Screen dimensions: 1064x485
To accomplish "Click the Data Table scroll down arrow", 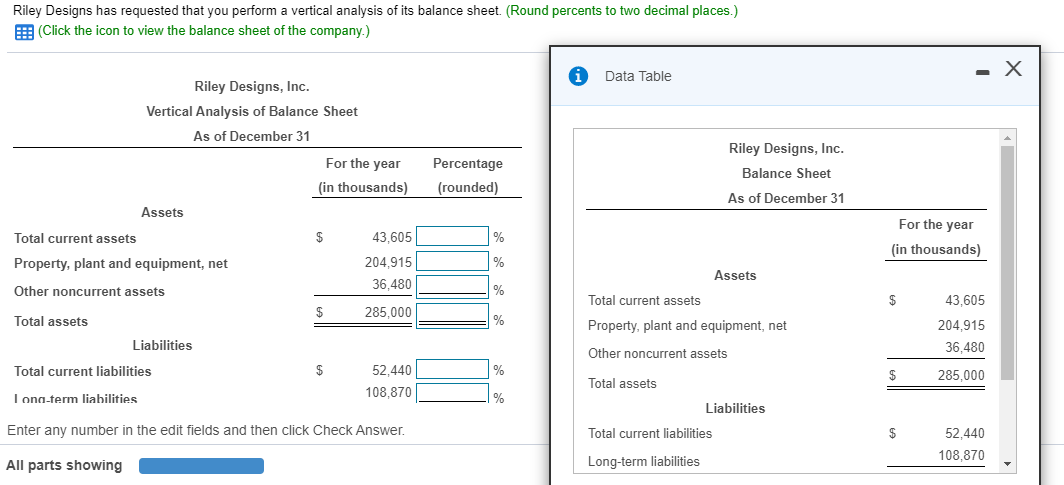I will 1007,465.
